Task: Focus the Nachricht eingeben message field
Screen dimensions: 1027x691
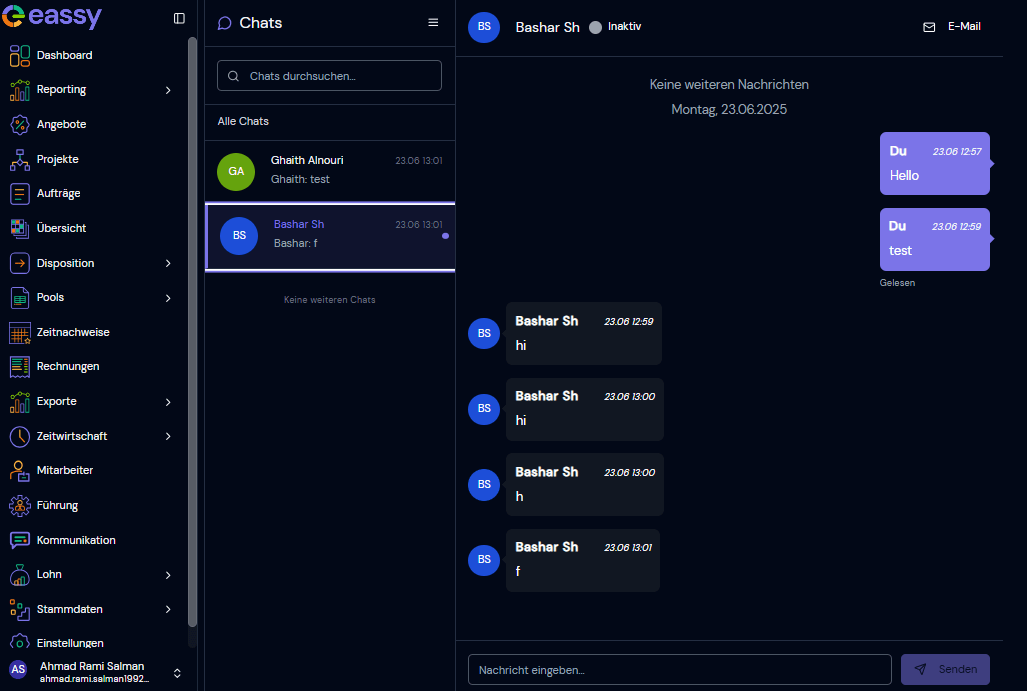Action: [x=679, y=669]
